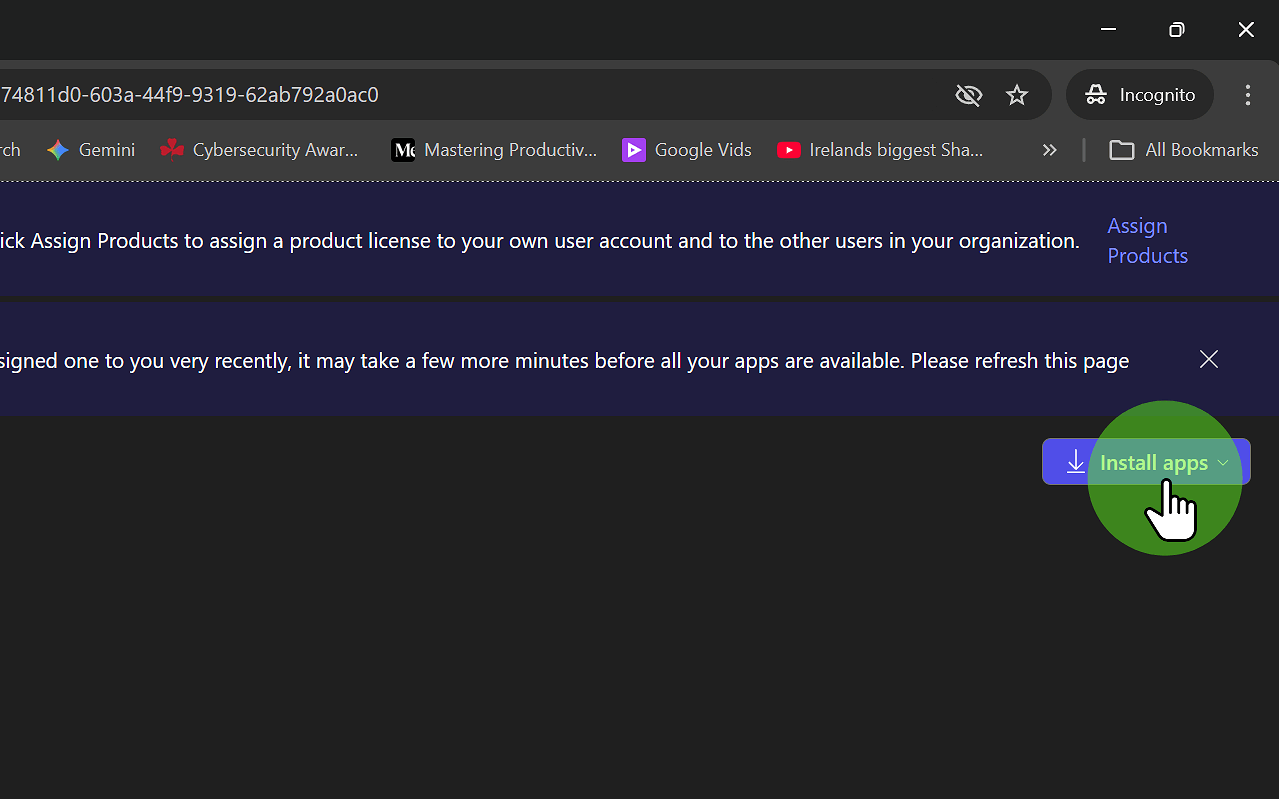Expand the Install apps dropdown chevron
The height and width of the screenshot is (799, 1279).
[1223, 462]
